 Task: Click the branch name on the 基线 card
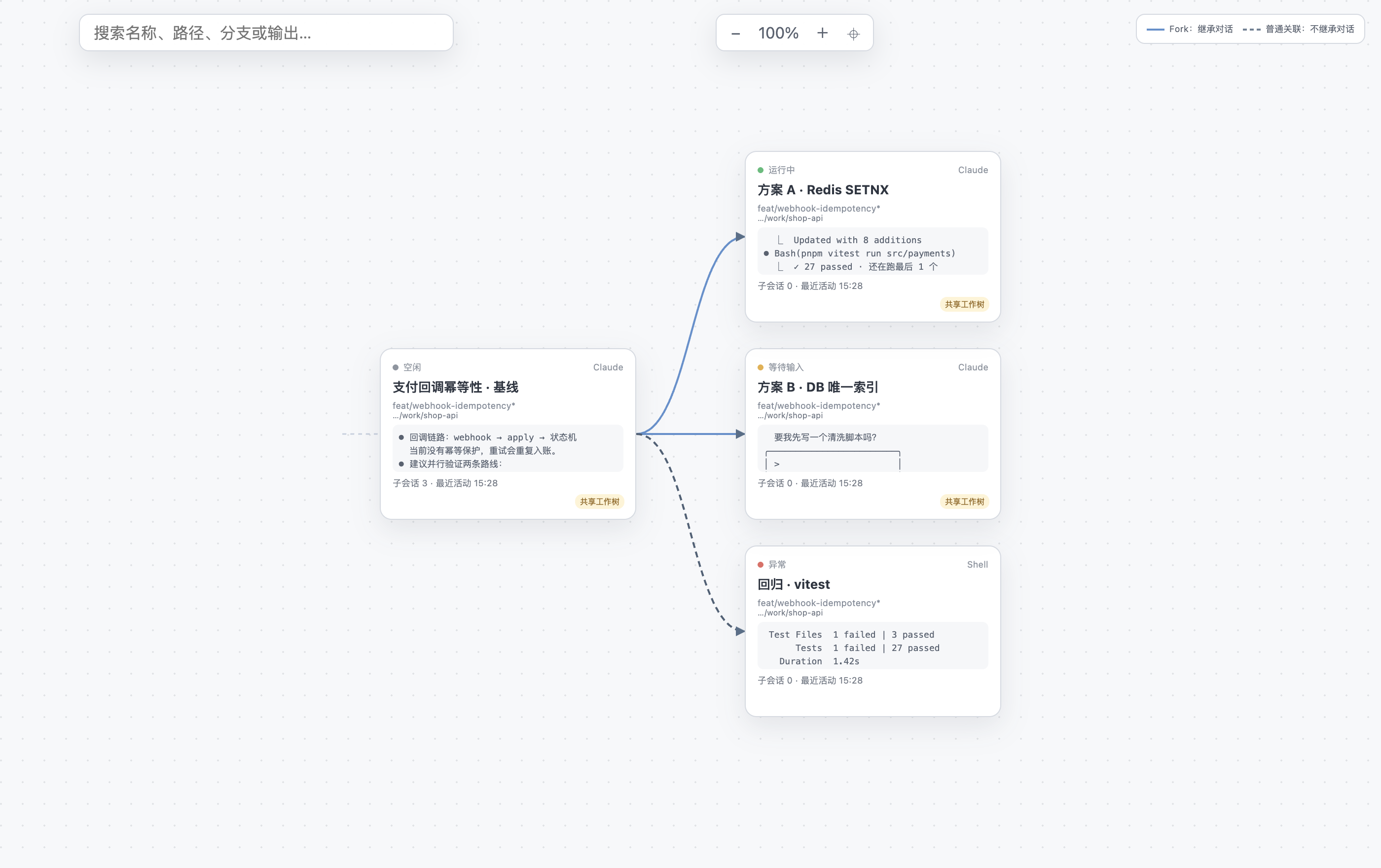(454, 405)
